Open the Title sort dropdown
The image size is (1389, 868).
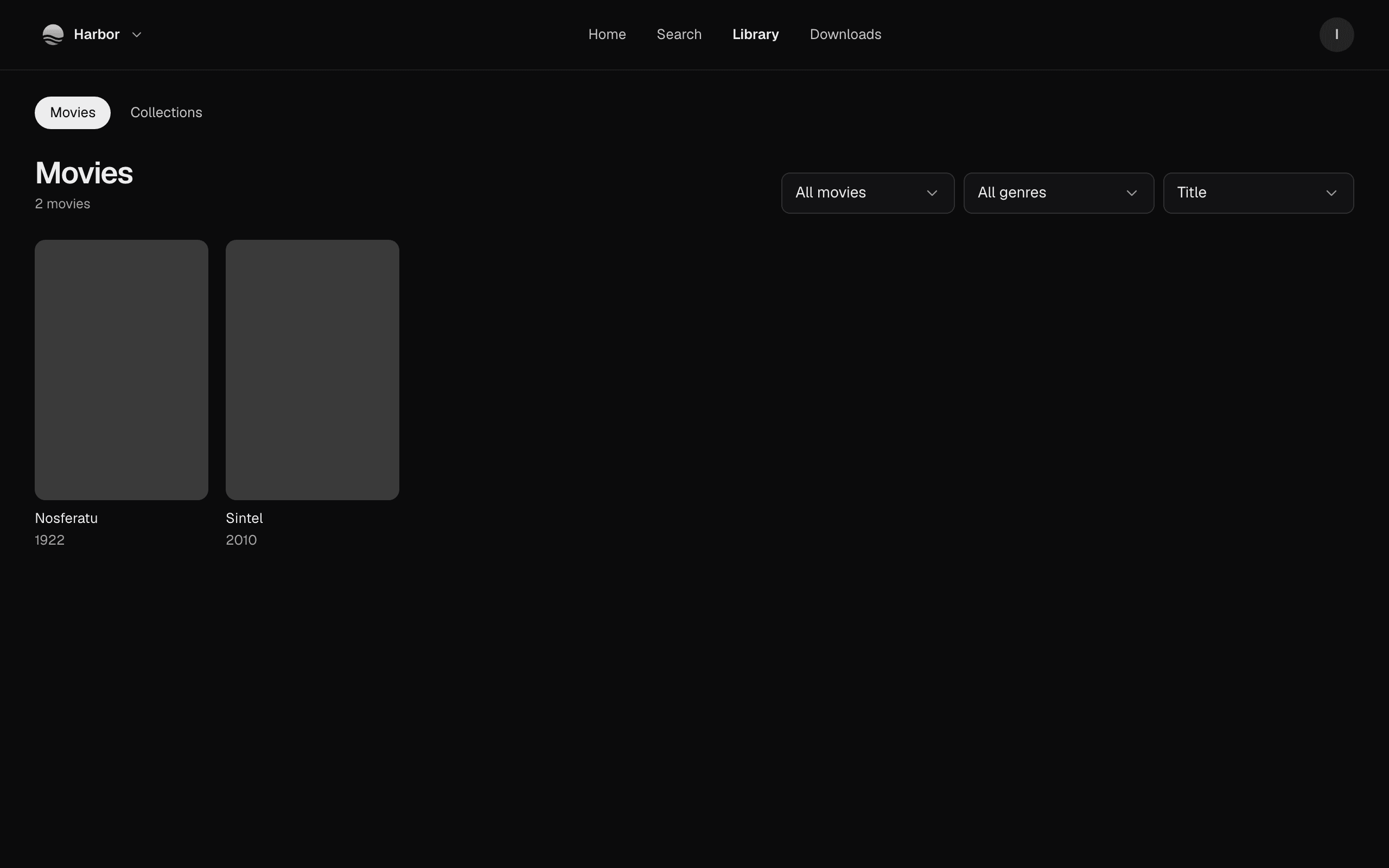click(1258, 193)
